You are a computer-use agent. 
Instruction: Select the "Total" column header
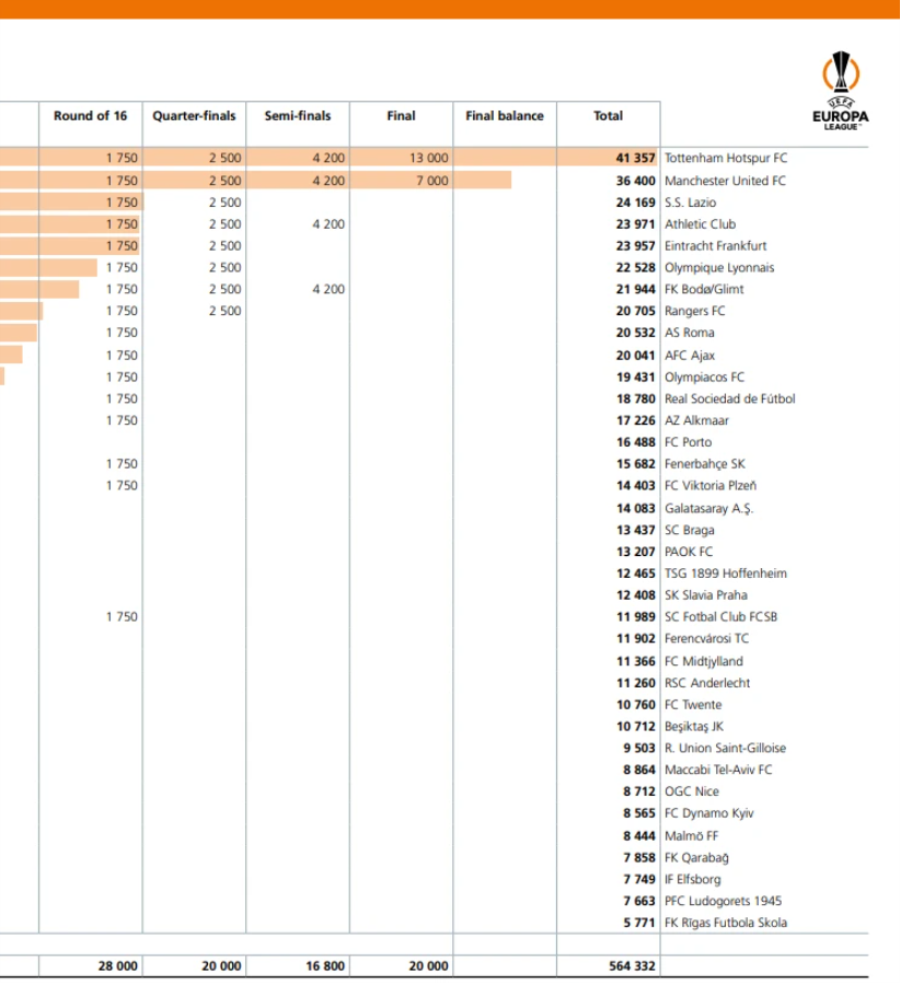point(608,116)
